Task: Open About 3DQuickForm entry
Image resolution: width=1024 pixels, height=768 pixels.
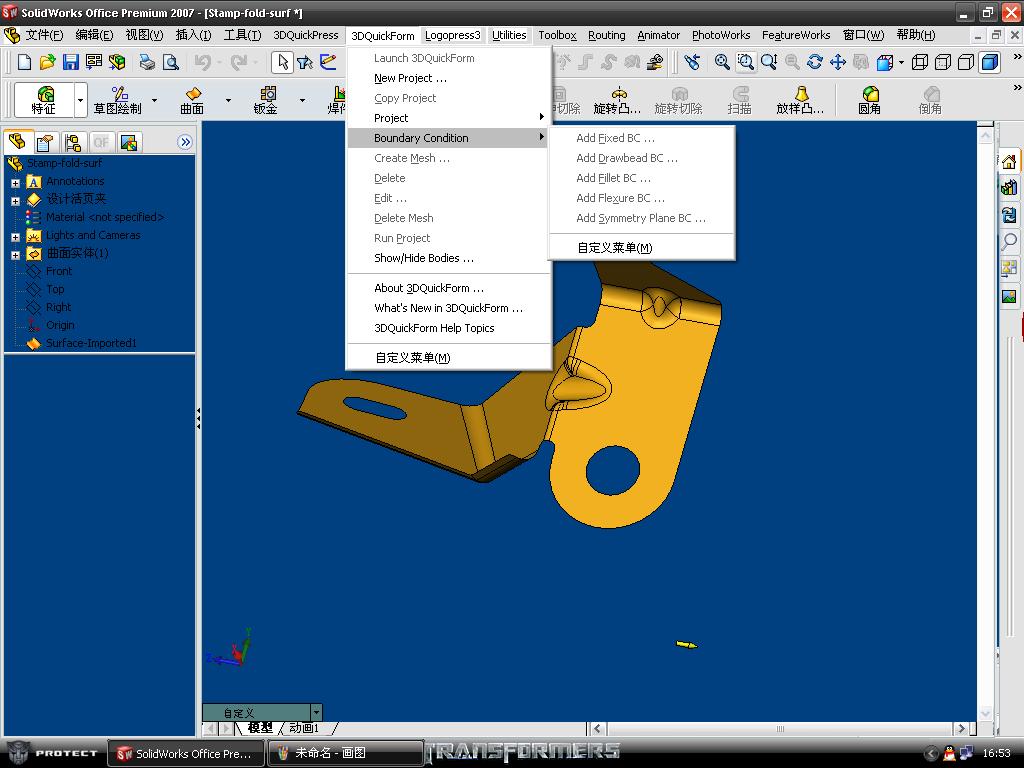Action: 449,288
